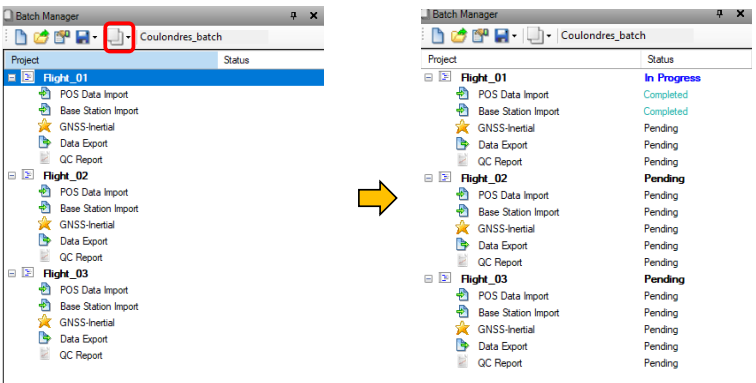Select Flight_03 project row in left panel
The image size is (756, 383).
point(66,274)
